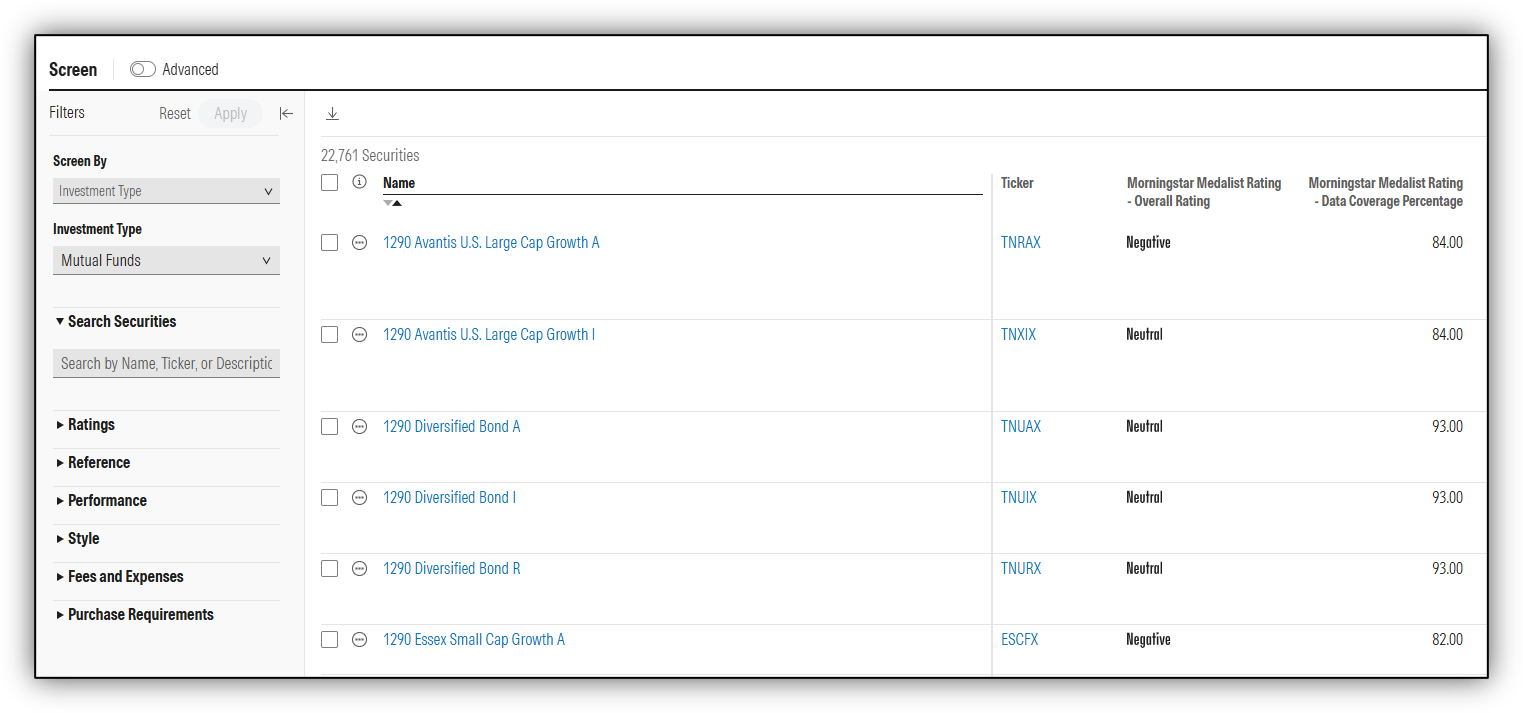Viewport: 1523px width, 713px height.
Task: Toggle the Advanced switch on
Action: (x=143, y=69)
